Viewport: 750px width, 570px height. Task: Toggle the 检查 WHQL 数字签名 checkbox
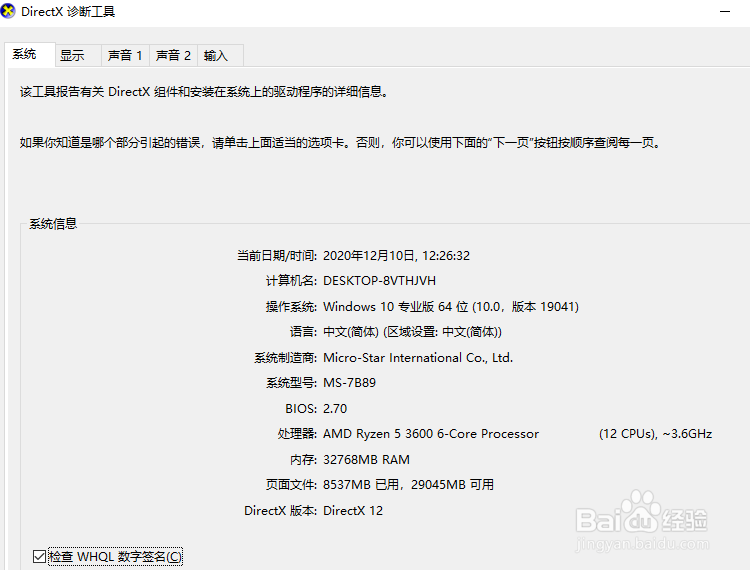click(x=39, y=557)
